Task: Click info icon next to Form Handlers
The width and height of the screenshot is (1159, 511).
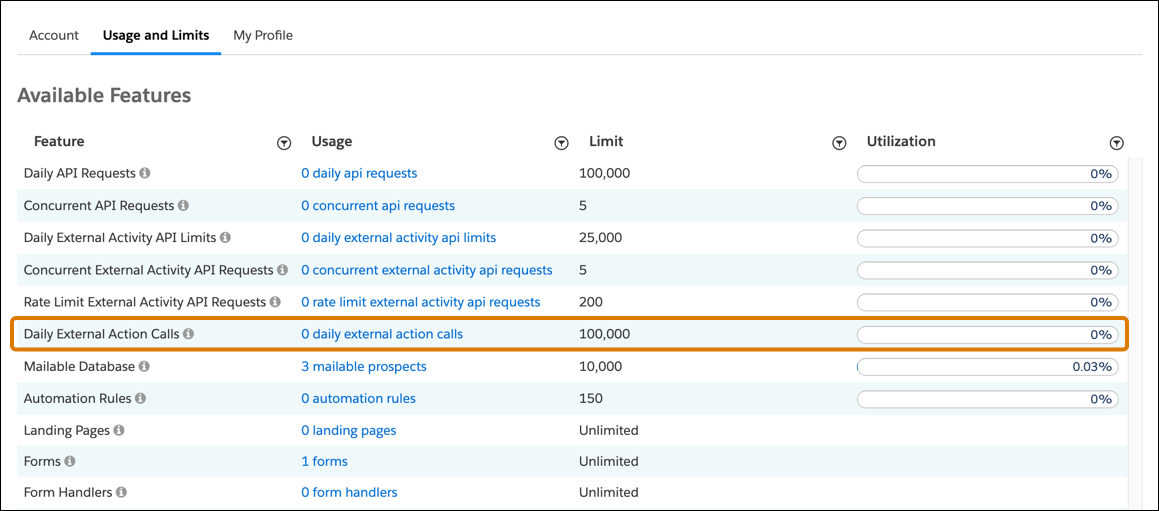Action: 121,493
